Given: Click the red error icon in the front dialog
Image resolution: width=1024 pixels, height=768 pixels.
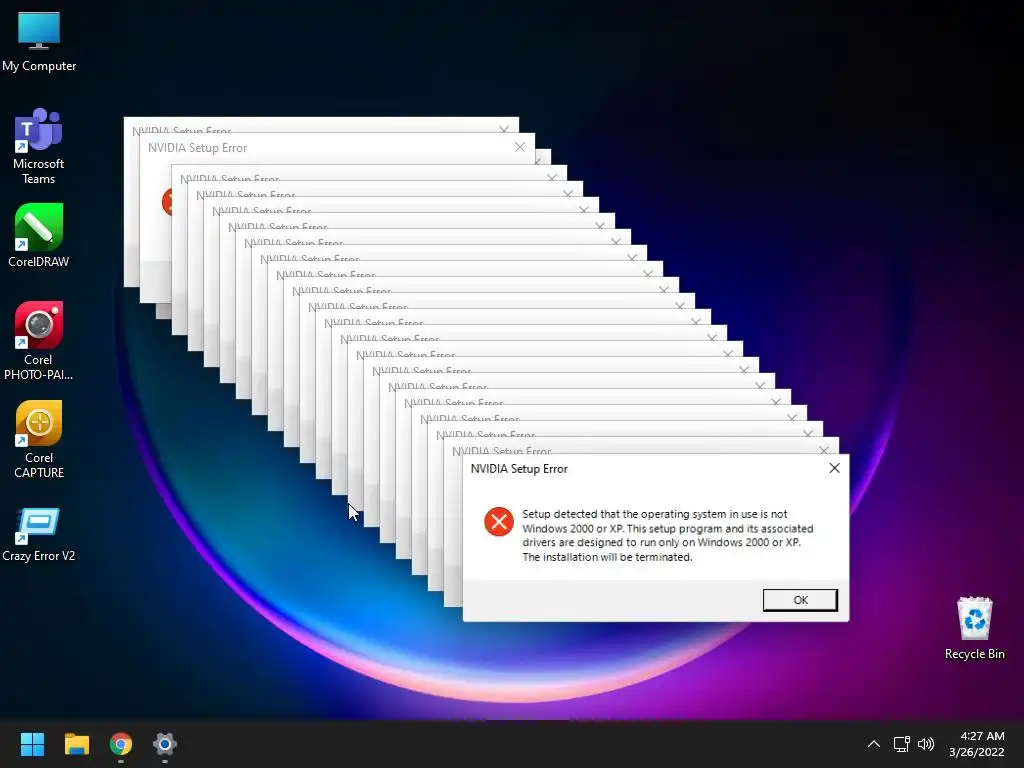Looking at the screenshot, I should pyautogui.click(x=499, y=521).
